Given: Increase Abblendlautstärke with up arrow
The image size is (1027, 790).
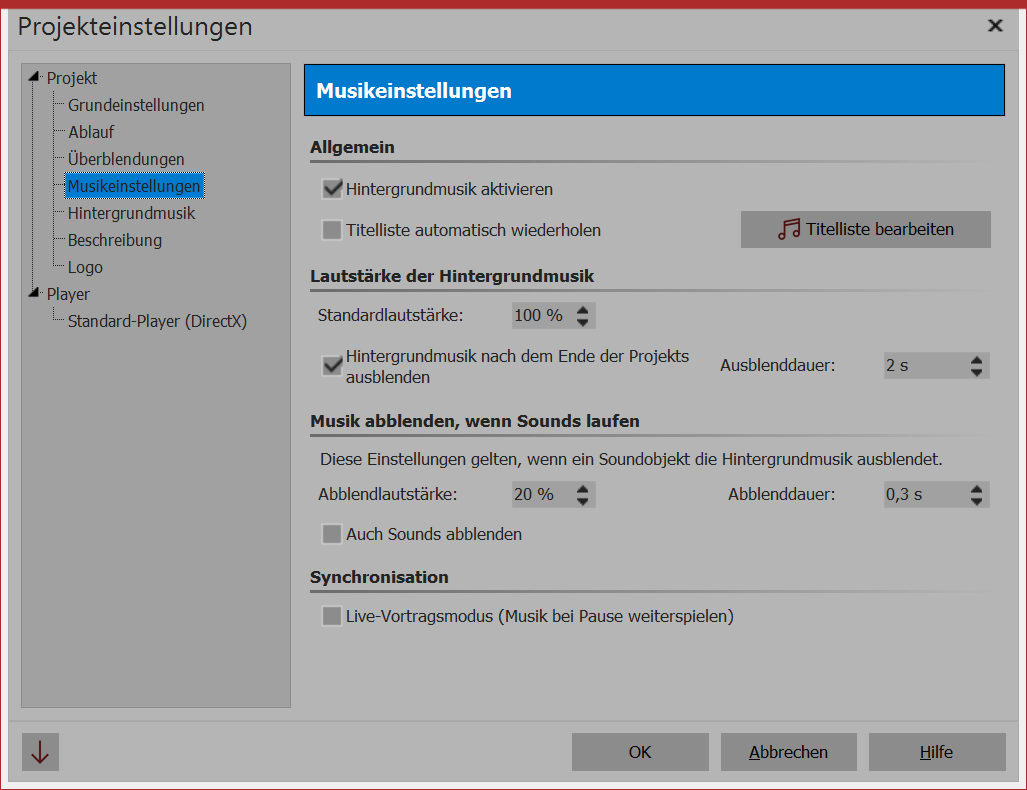Looking at the screenshot, I should [x=584, y=488].
